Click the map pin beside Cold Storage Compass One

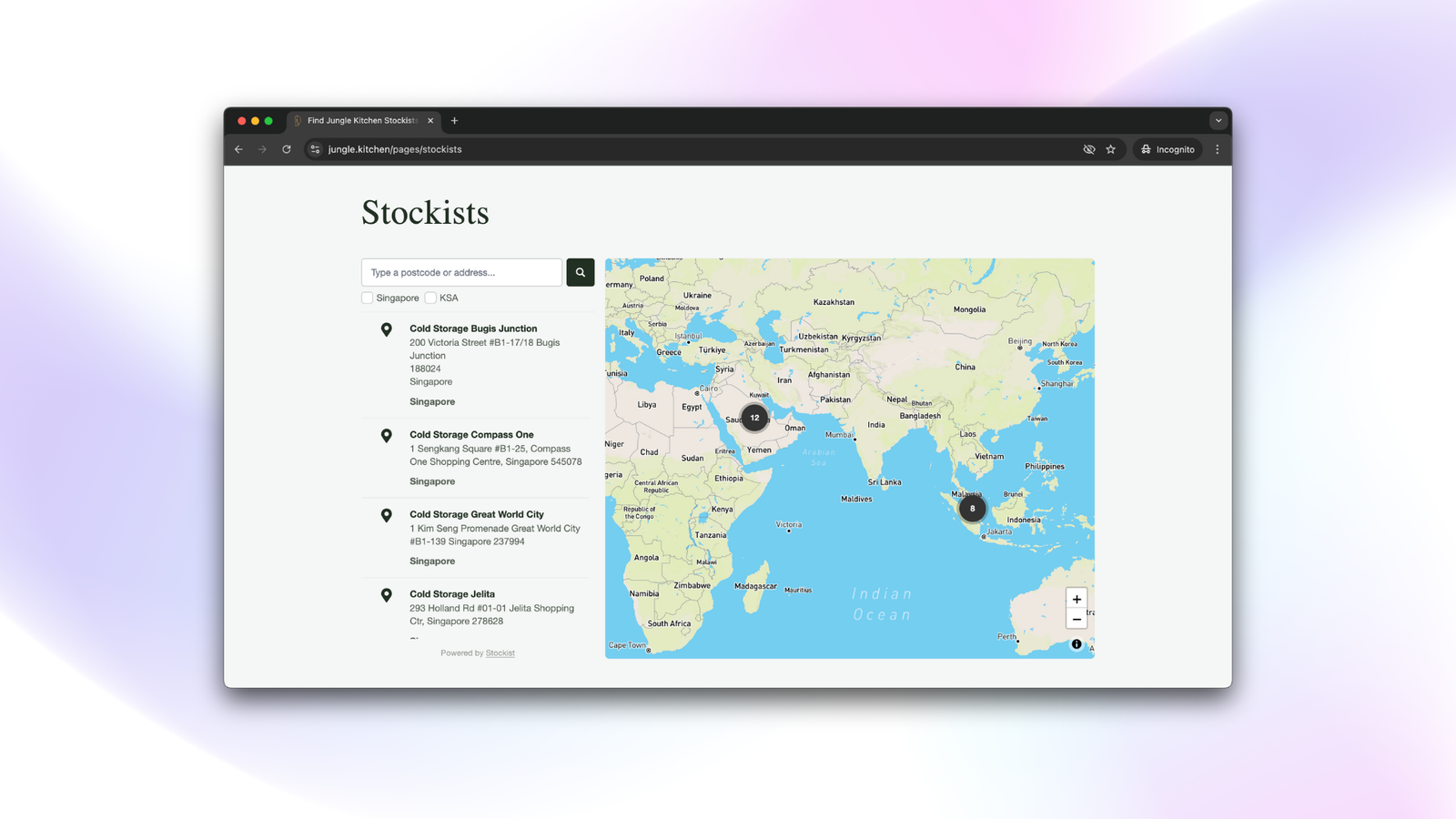[x=387, y=436]
